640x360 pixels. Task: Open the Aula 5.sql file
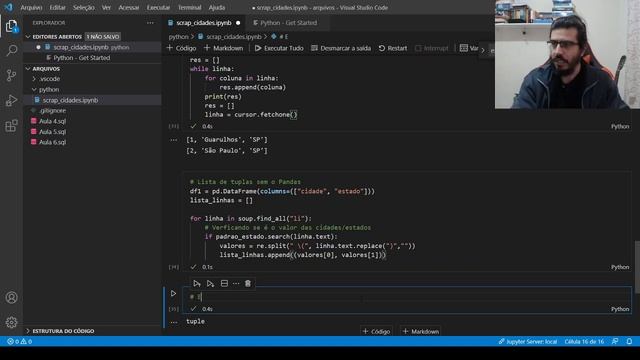coord(52,132)
